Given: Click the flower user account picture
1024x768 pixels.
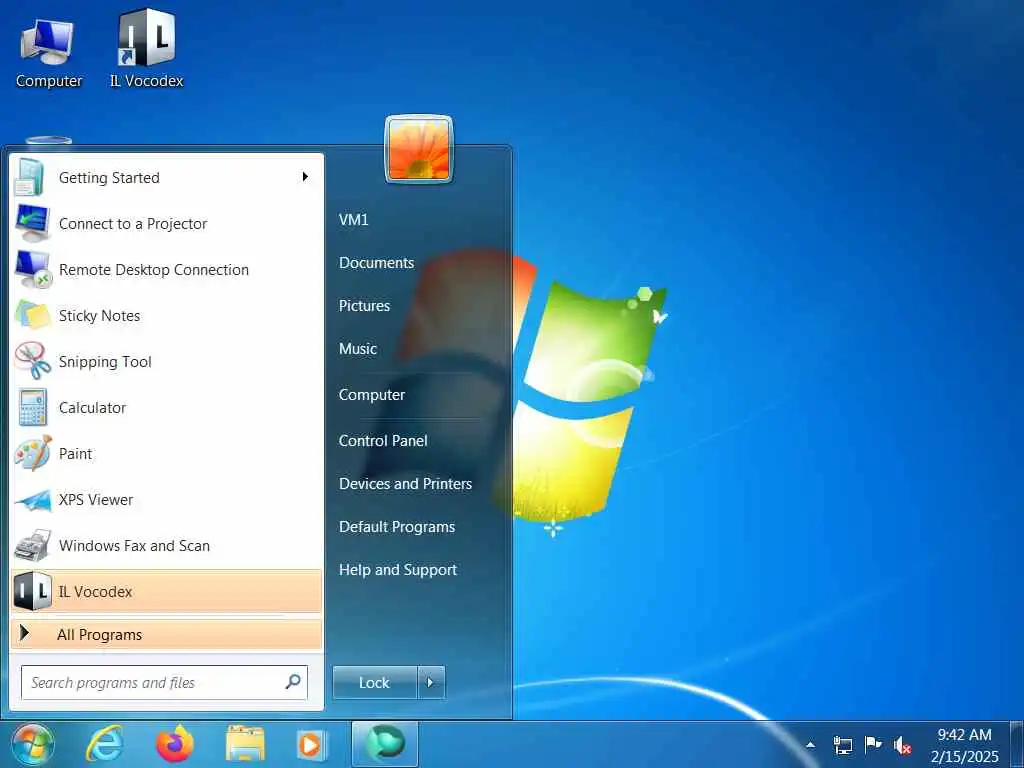Looking at the screenshot, I should click(x=419, y=150).
